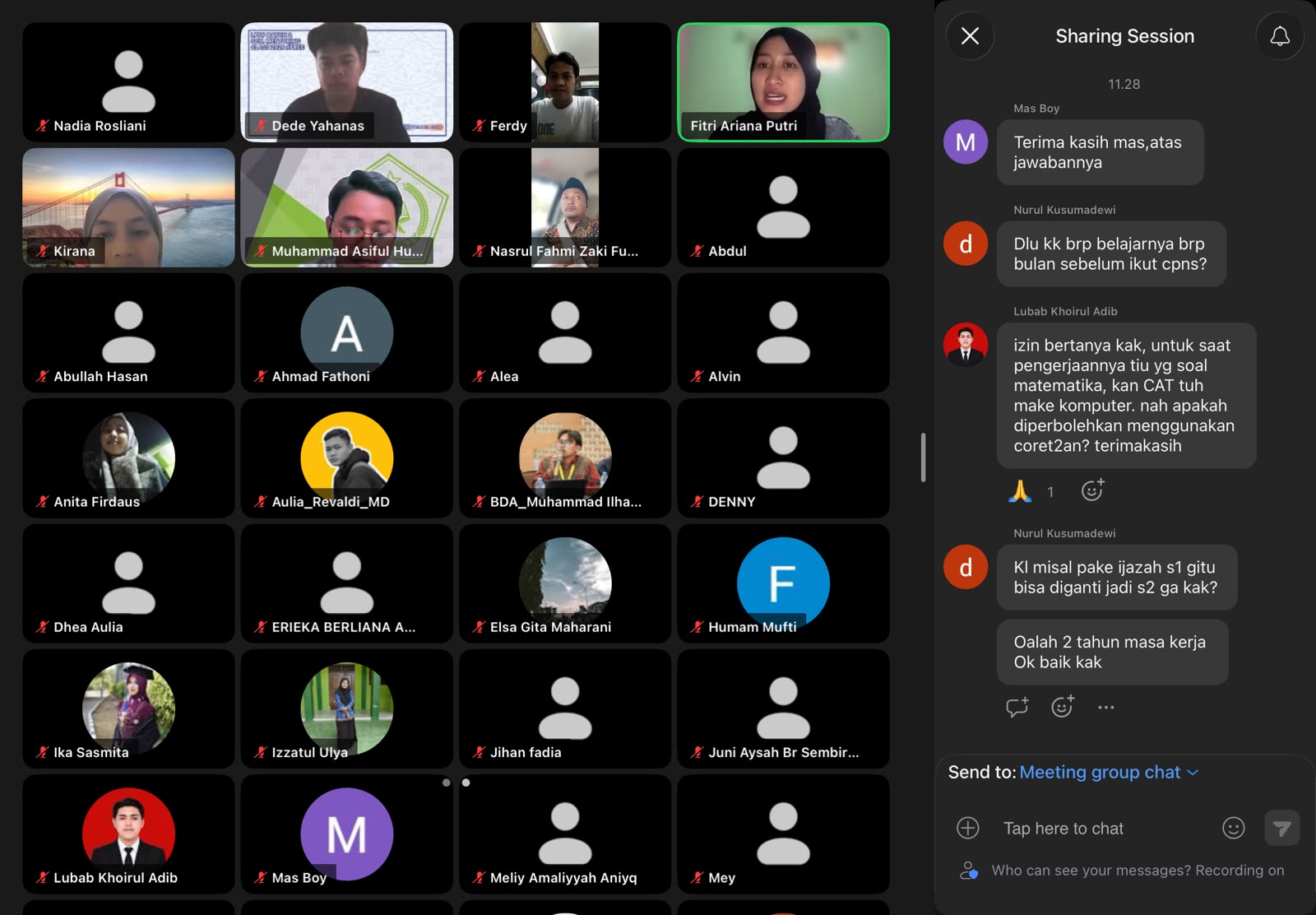Click muted mic icon on Abdul's tile

[697, 251]
